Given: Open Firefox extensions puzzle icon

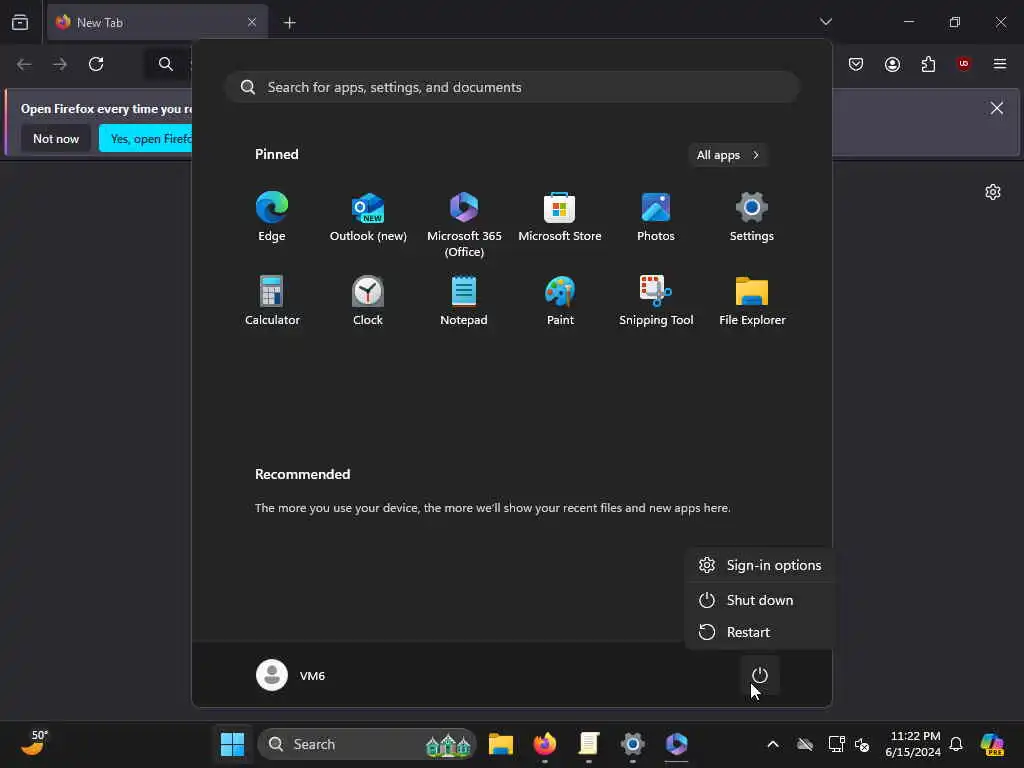Looking at the screenshot, I should coord(928,64).
